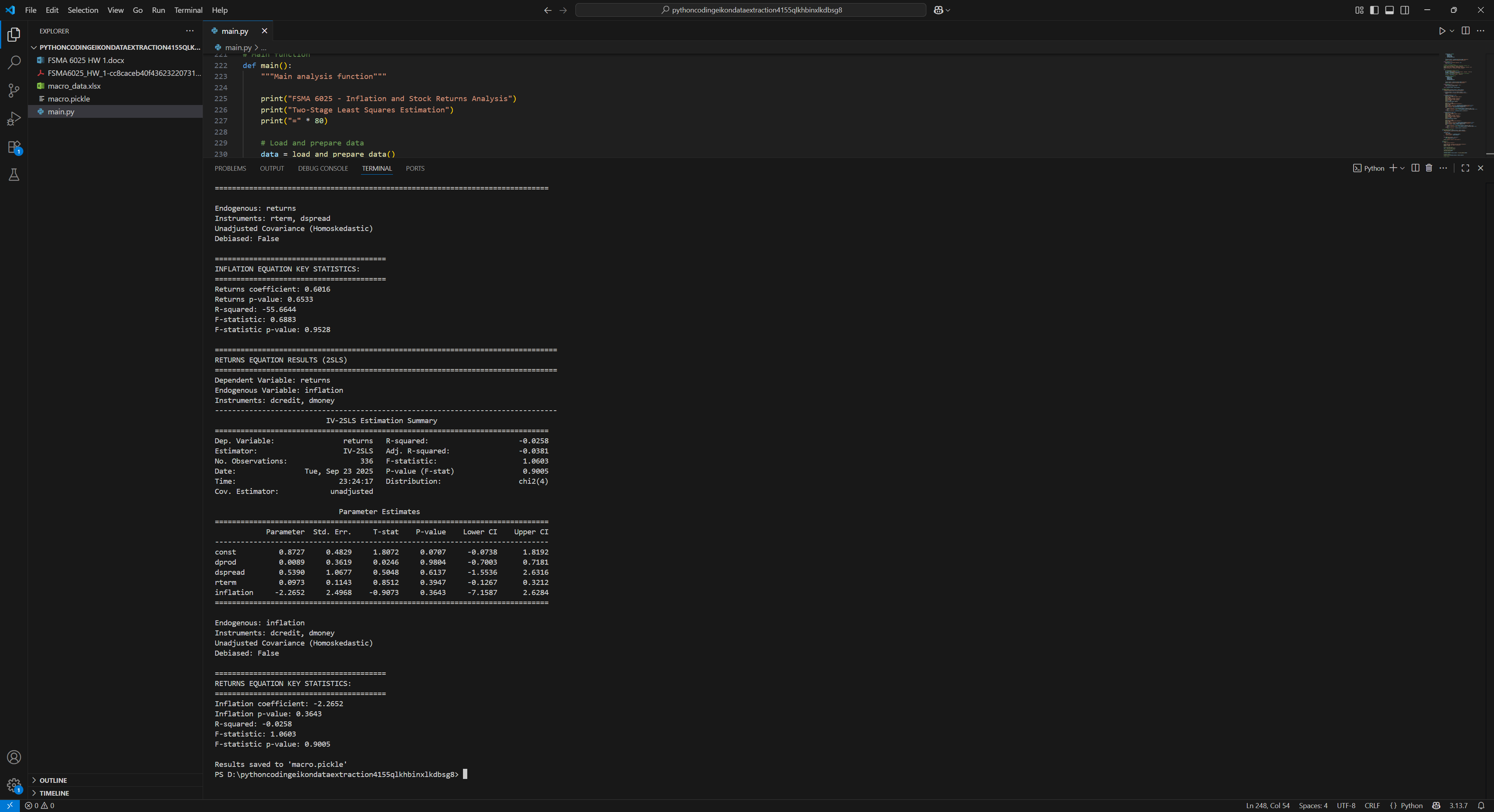Click the VS Code logo icon
Screen dimensions: 1494x812
tap(10, 10)
